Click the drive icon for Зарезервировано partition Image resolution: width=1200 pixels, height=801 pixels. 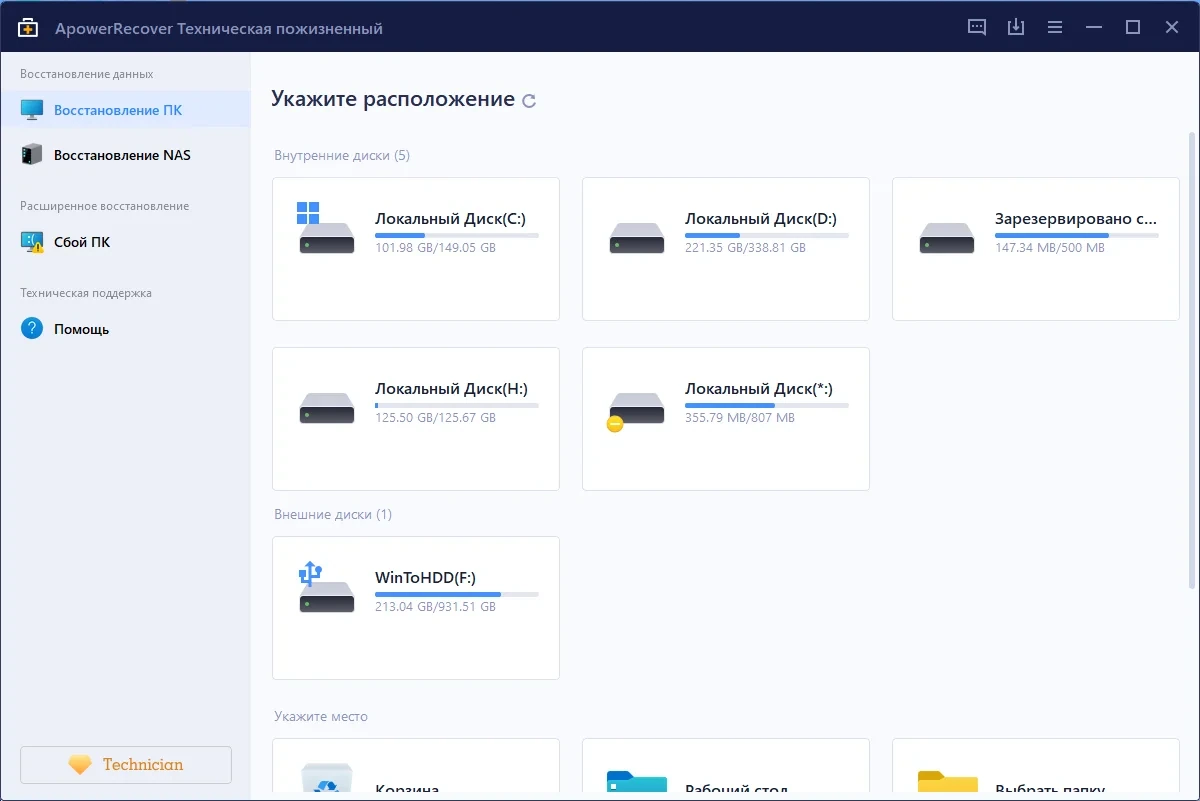point(947,238)
